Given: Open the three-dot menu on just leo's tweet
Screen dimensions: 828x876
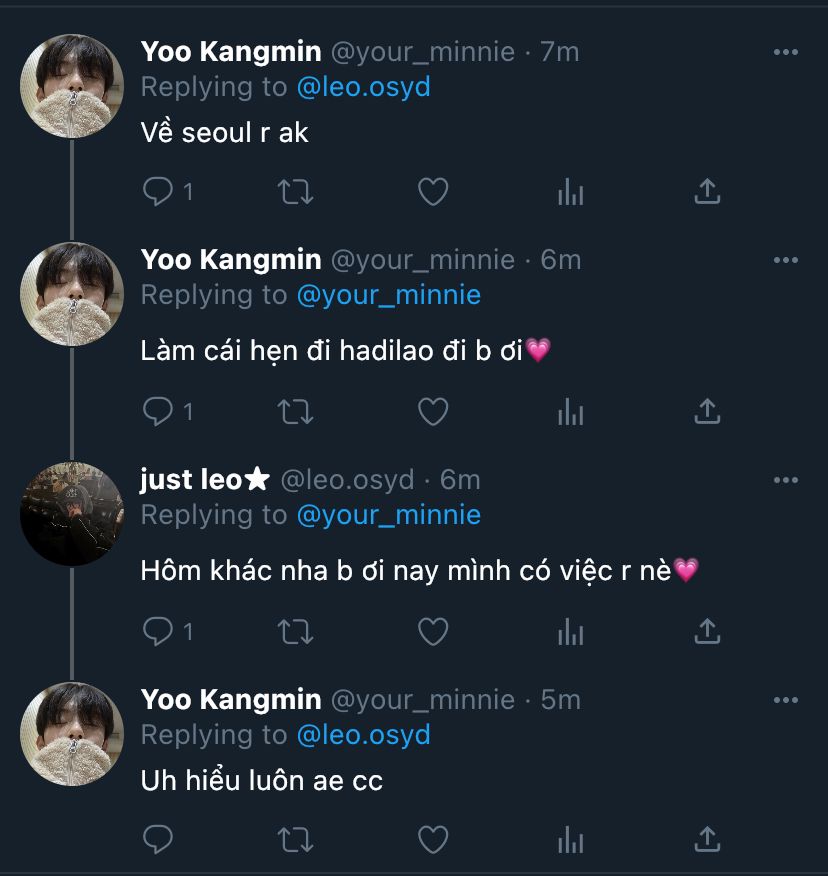Looking at the screenshot, I should click(x=786, y=480).
